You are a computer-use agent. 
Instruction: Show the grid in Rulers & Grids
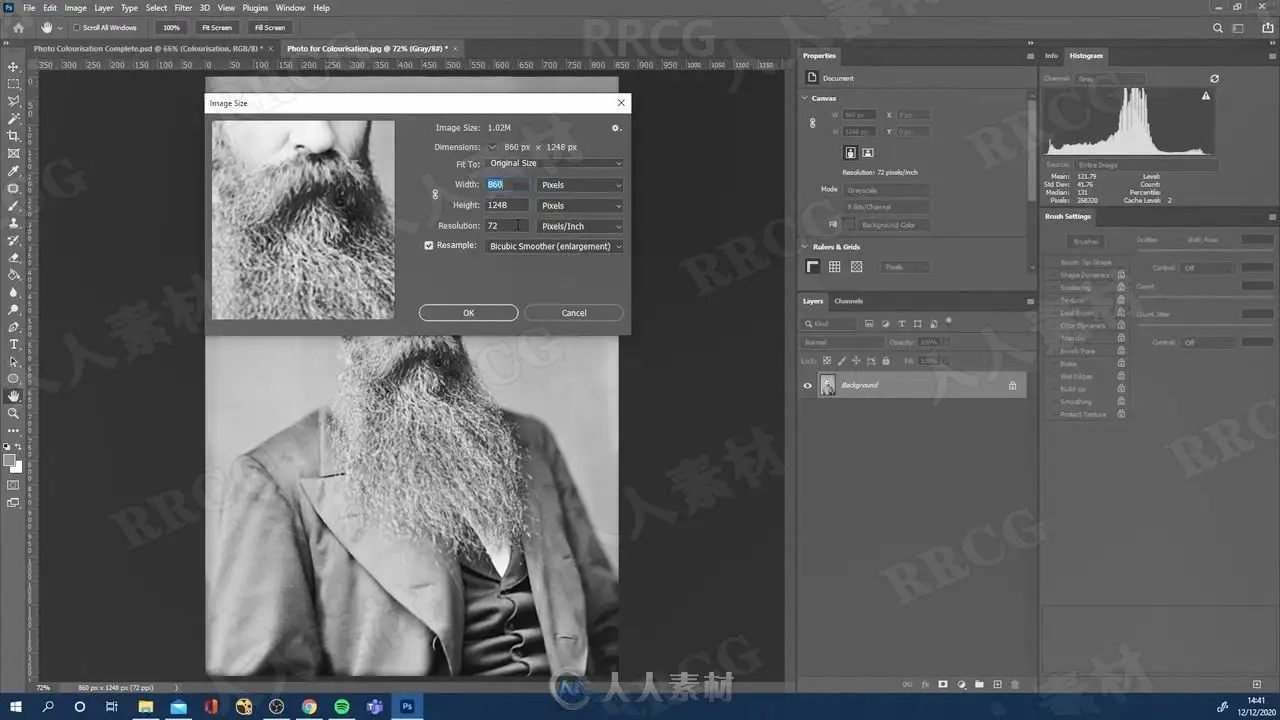click(834, 267)
